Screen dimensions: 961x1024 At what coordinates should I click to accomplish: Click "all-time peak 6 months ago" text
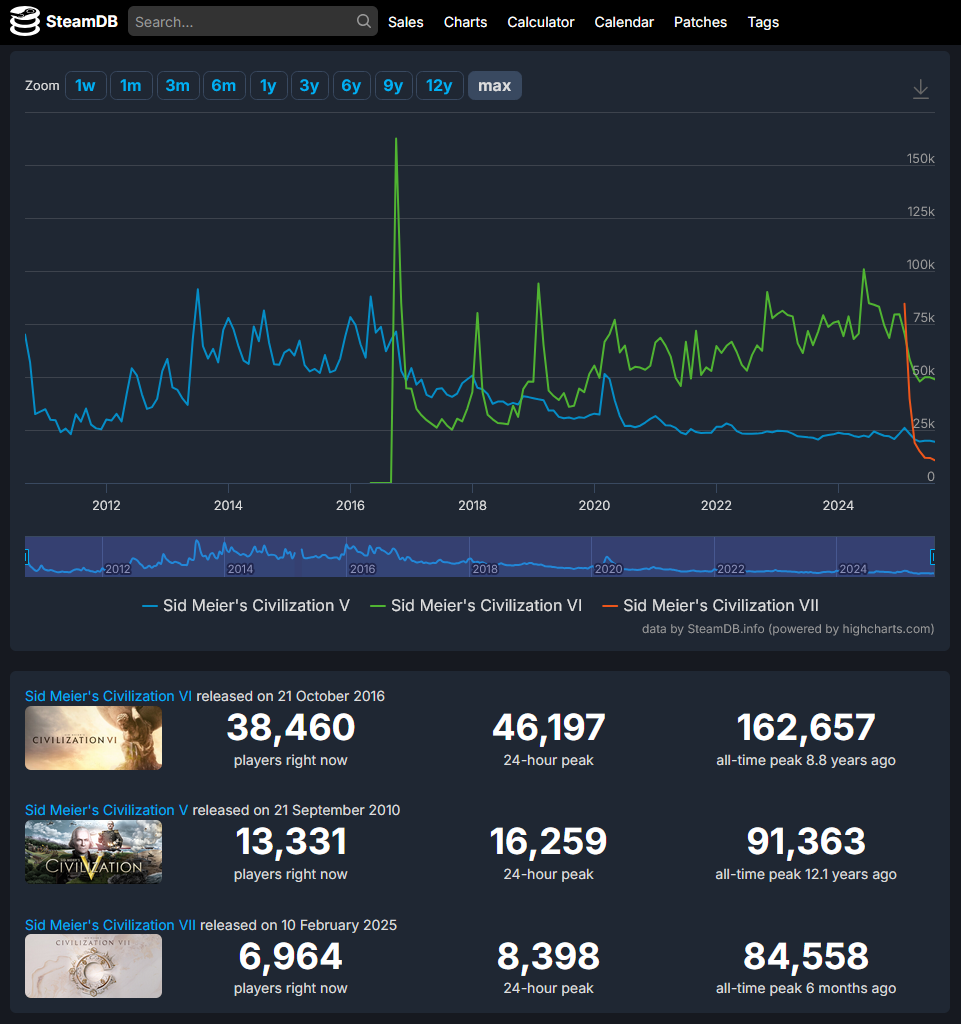click(x=806, y=988)
